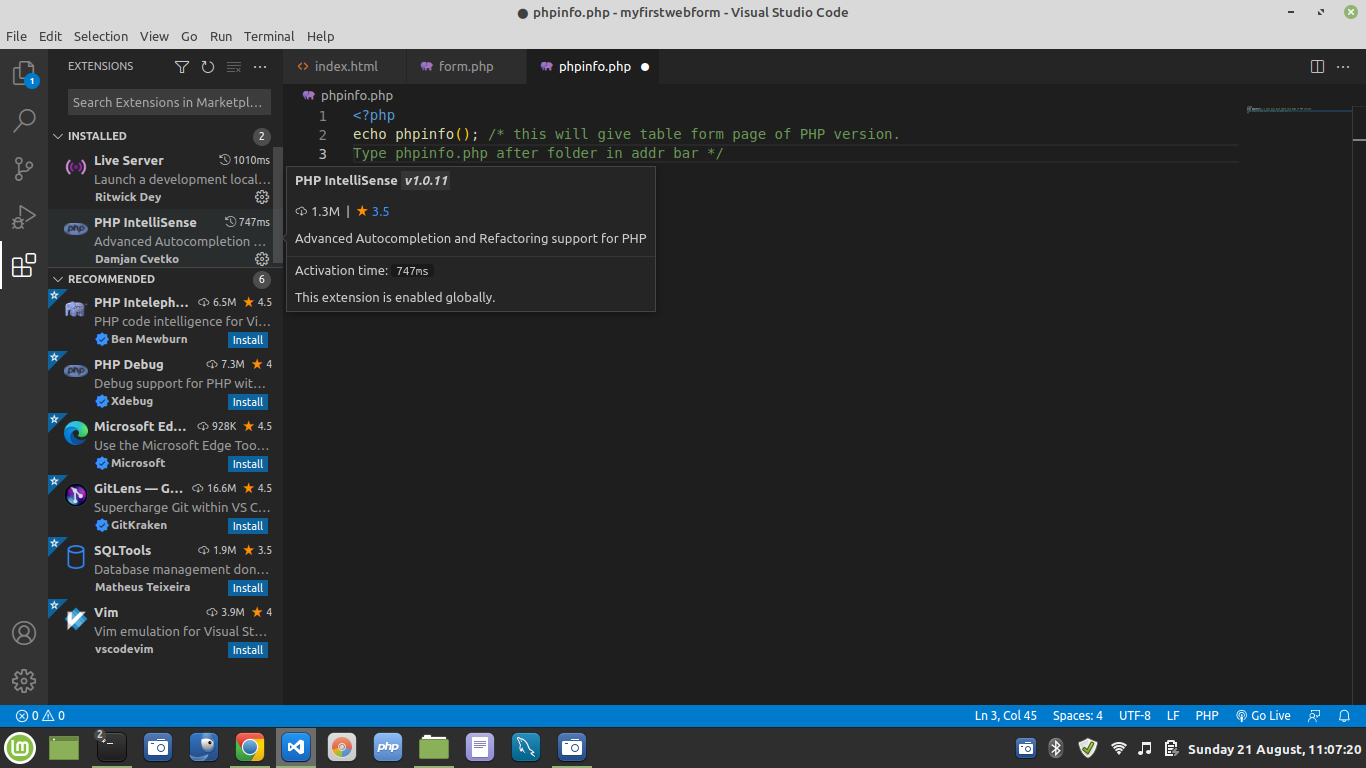Toggle Go Live server in status bar
1366x768 pixels.
click(1263, 716)
